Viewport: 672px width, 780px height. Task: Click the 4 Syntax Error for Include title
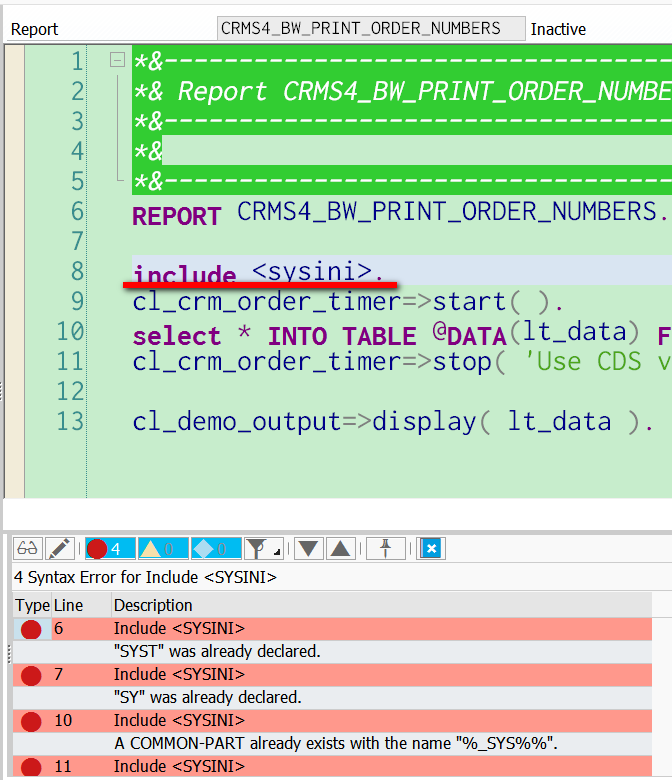[x=145, y=577]
